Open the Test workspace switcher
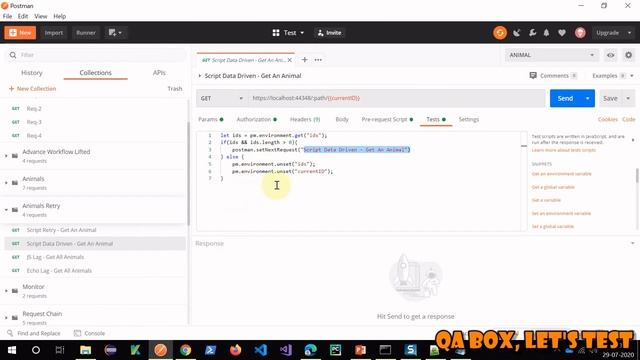640x360 pixels. coord(288,33)
